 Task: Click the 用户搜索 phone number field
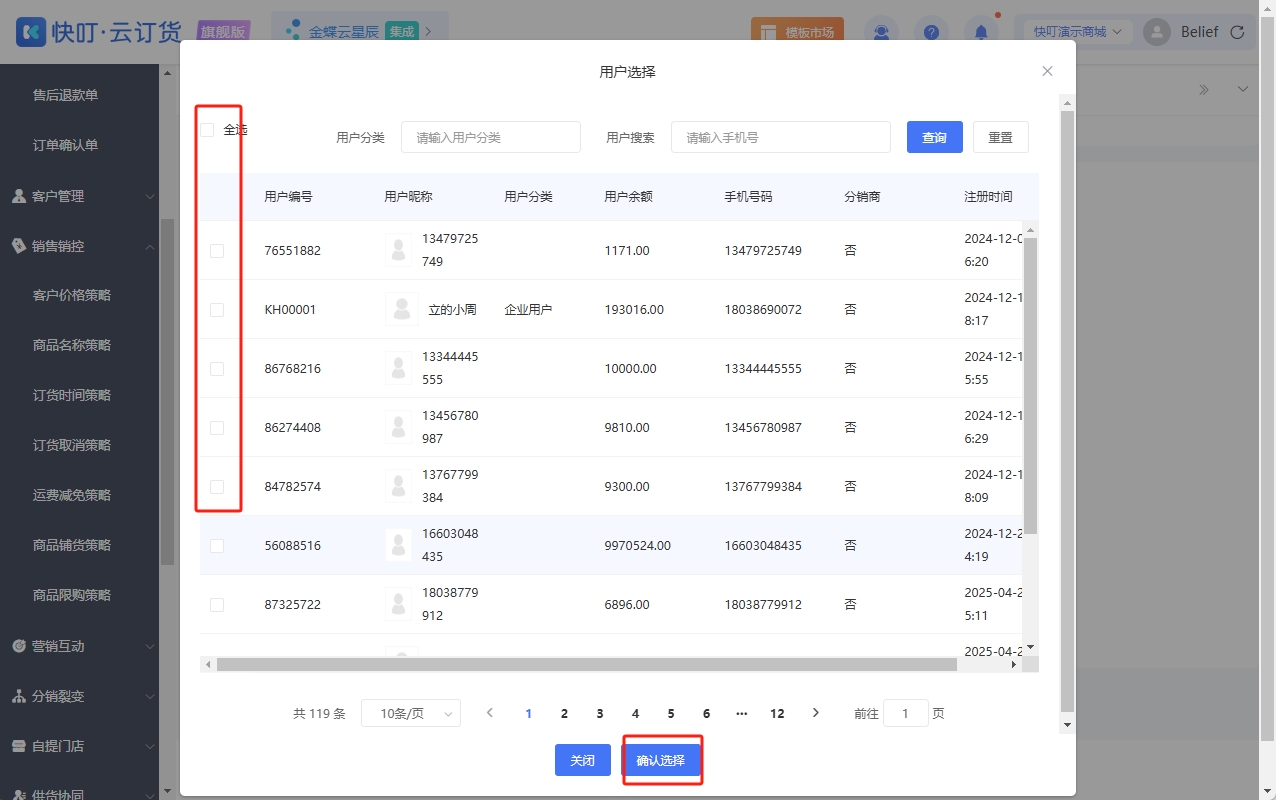tap(781, 137)
